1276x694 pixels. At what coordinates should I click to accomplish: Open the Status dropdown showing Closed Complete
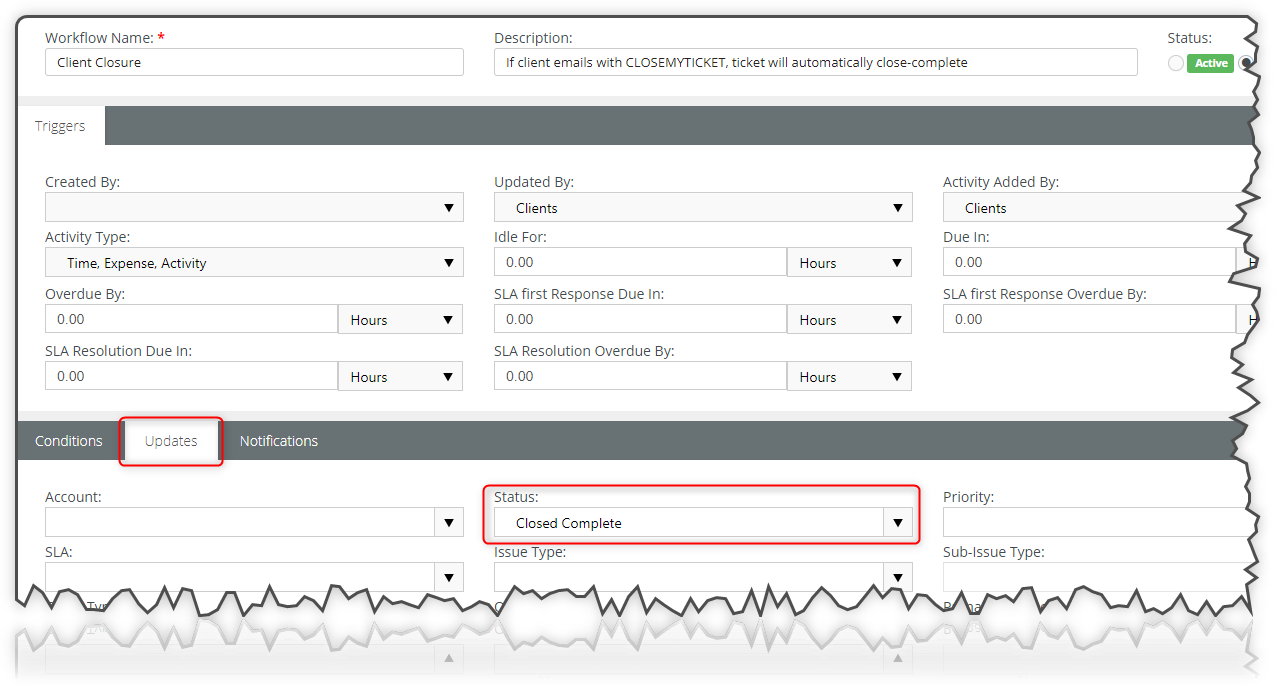897,522
